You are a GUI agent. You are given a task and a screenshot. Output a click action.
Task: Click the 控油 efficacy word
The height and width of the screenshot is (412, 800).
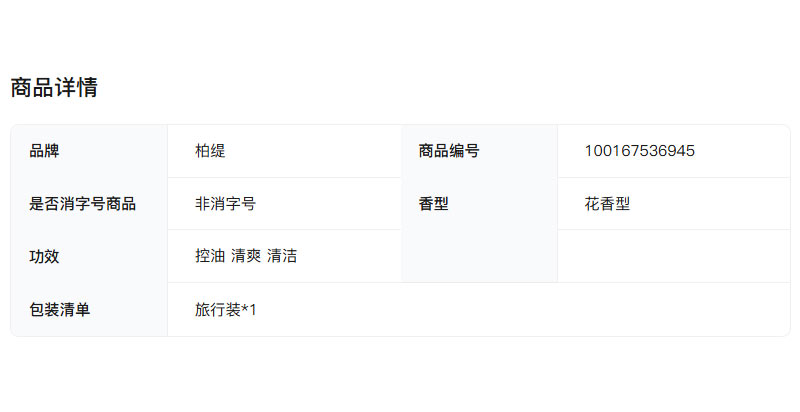coord(210,256)
